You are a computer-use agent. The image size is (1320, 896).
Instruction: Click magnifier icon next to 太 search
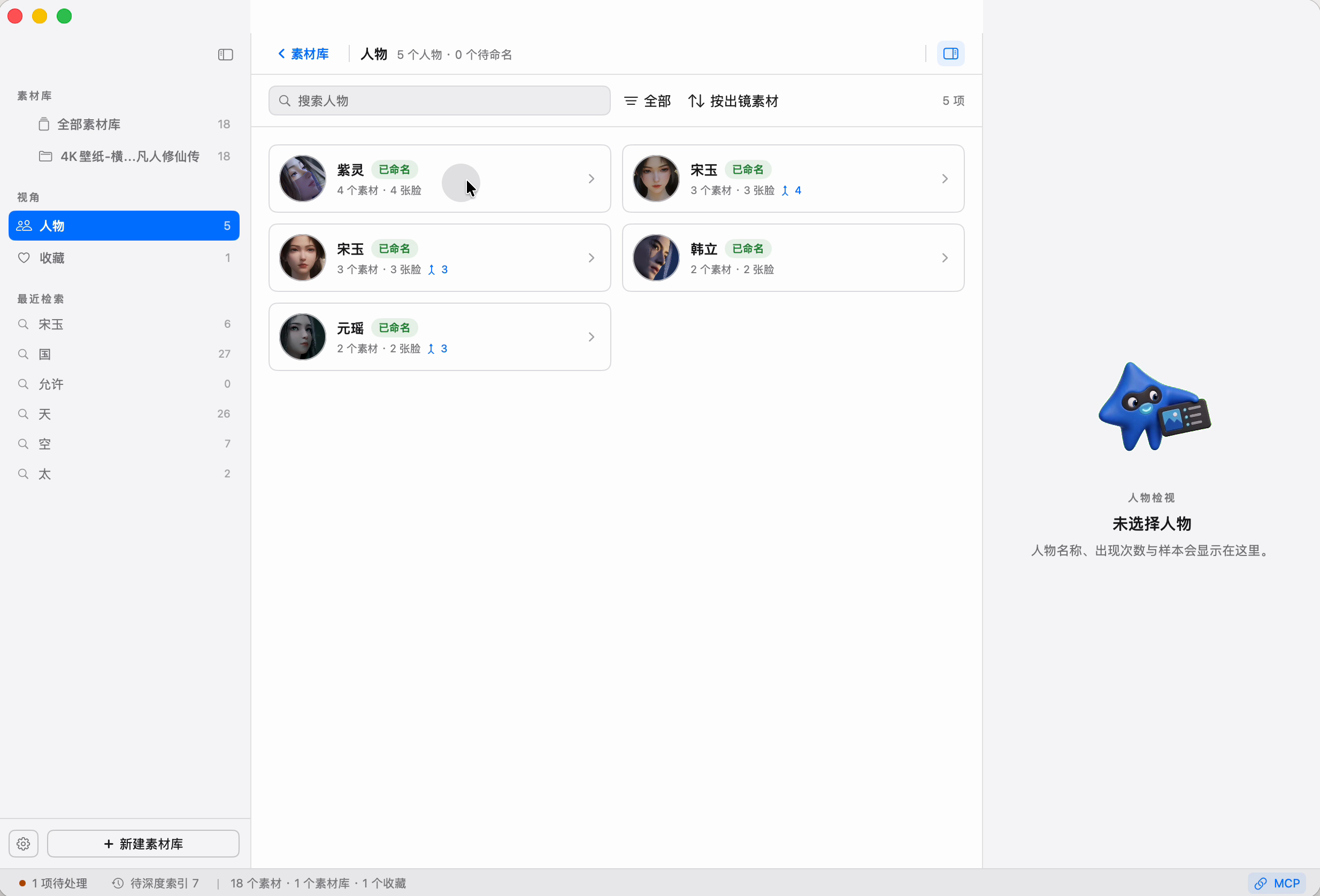24,474
